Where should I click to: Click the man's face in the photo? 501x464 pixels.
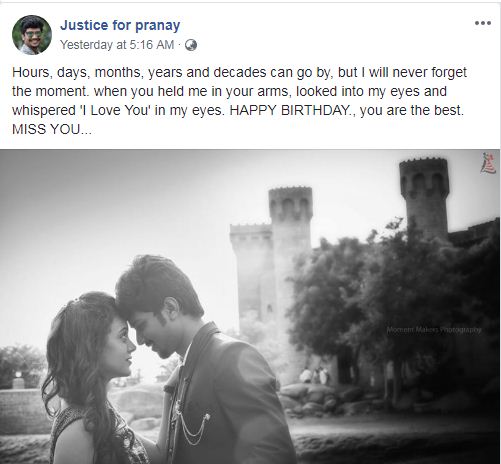tap(152, 333)
